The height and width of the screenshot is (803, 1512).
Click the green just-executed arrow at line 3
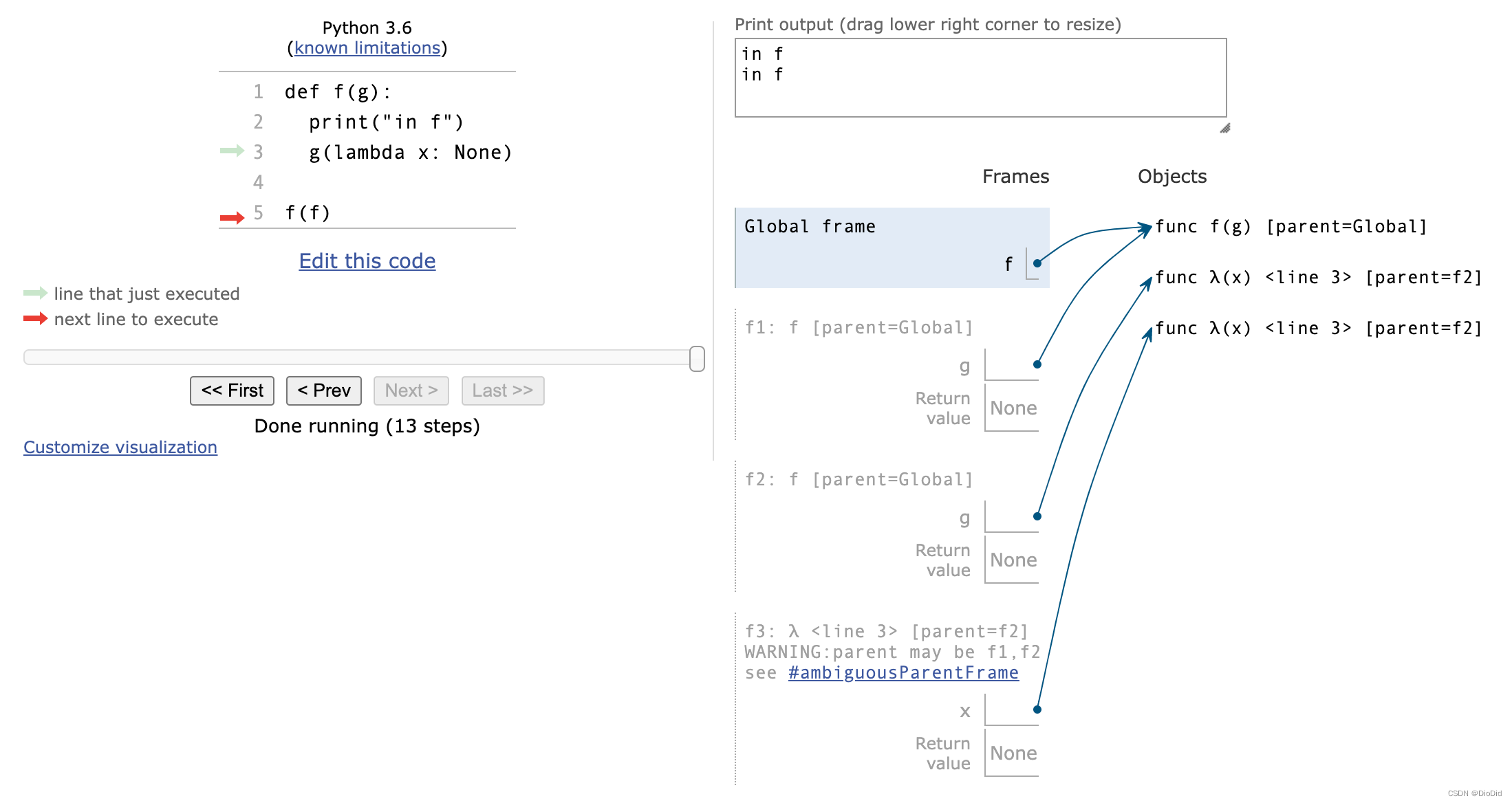[x=232, y=151]
